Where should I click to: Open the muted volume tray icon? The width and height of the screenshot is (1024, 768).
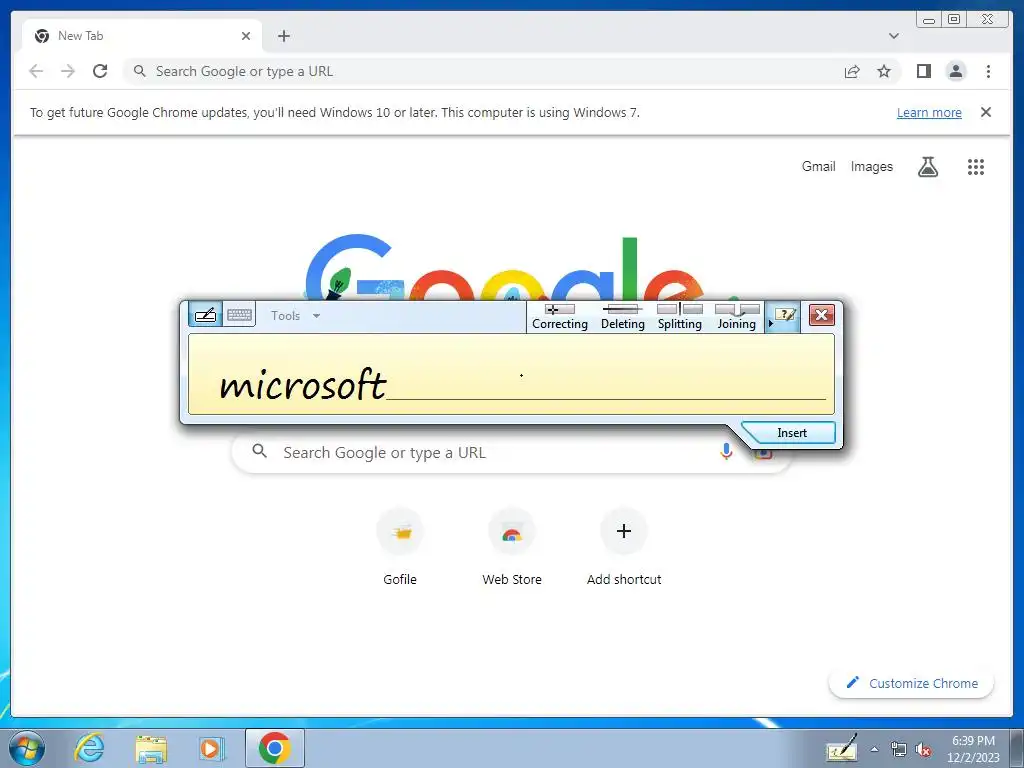coord(923,750)
